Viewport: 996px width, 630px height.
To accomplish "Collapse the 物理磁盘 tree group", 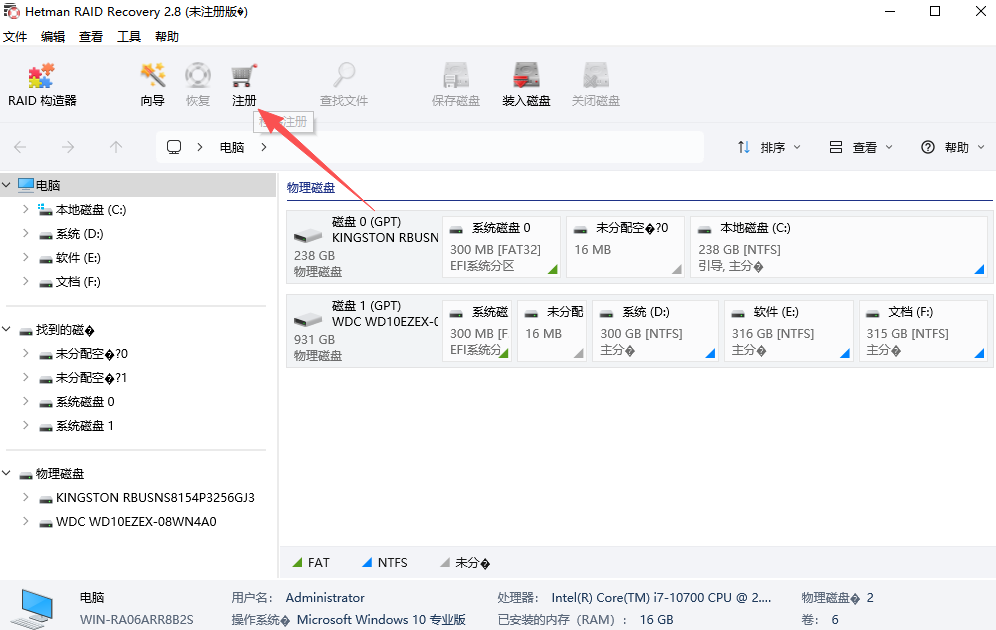I will pos(6,474).
